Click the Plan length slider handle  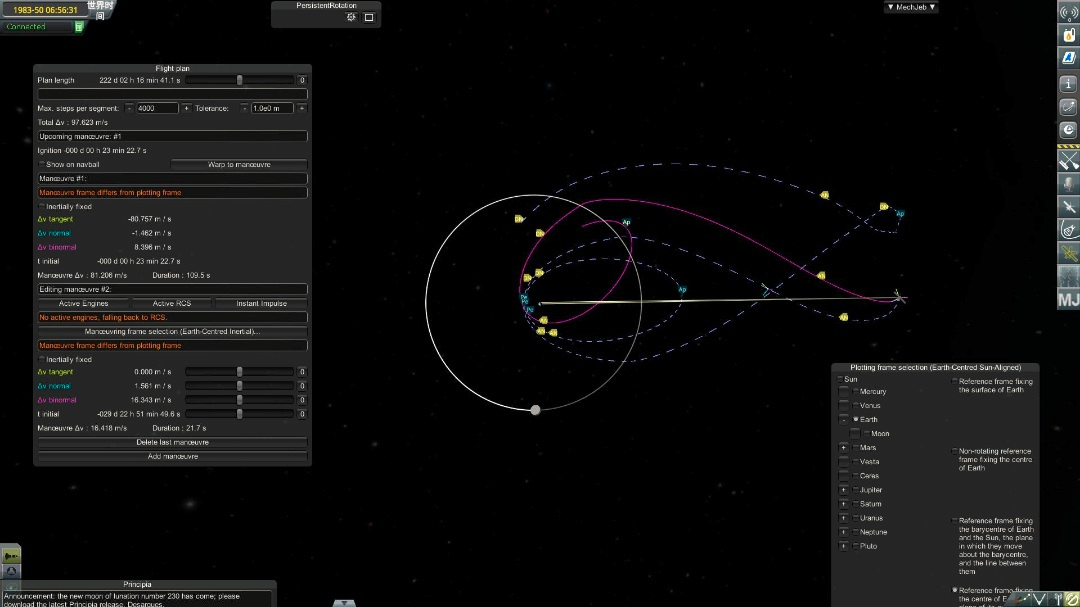(x=240, y=81)
